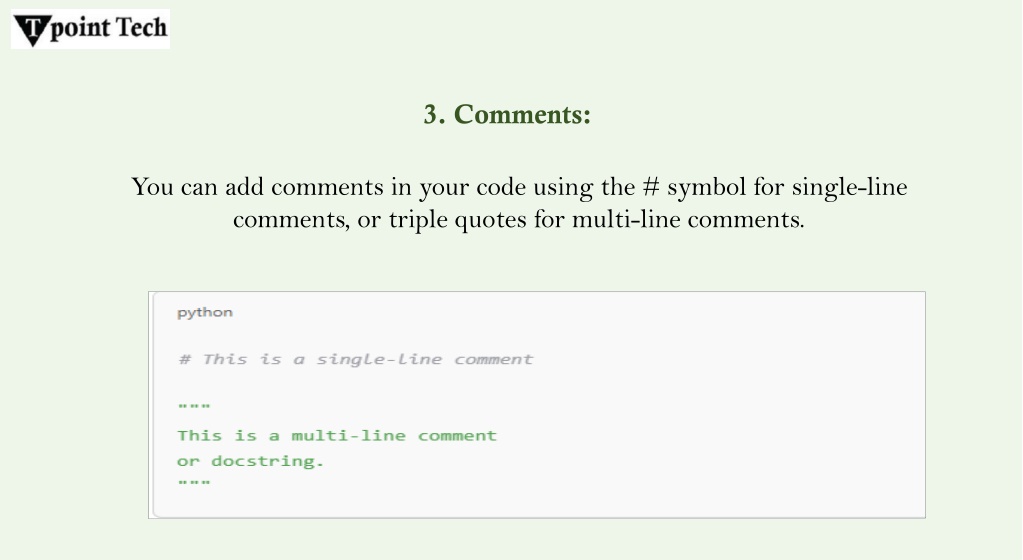Click the 'or docstring.' code line
Screen dimensions: 1023x560
point(251,461)
